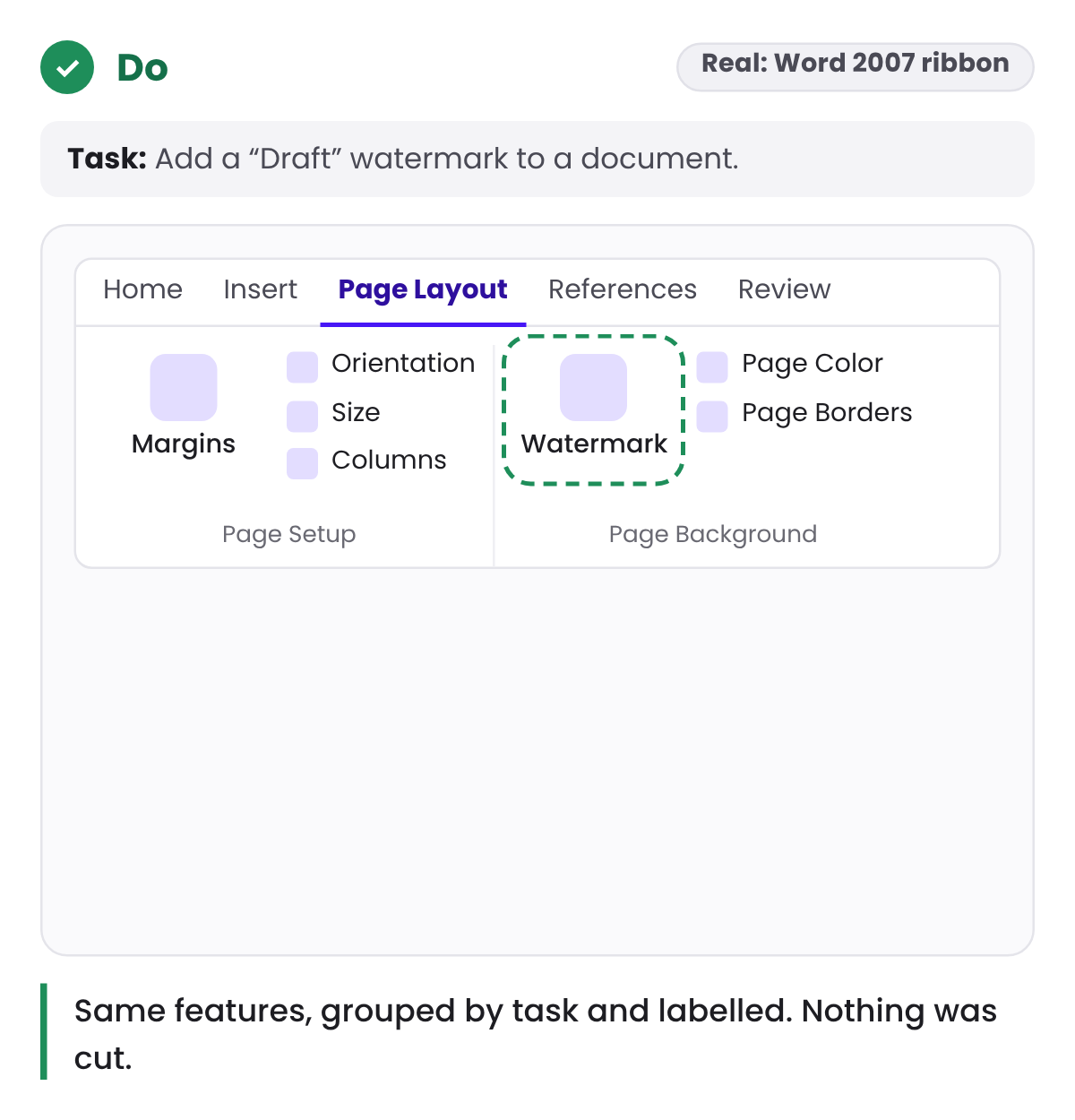Select the Page Layout tab
Image resolution: width=1075 pixels, height=1120 pixels.
[423, 290]
